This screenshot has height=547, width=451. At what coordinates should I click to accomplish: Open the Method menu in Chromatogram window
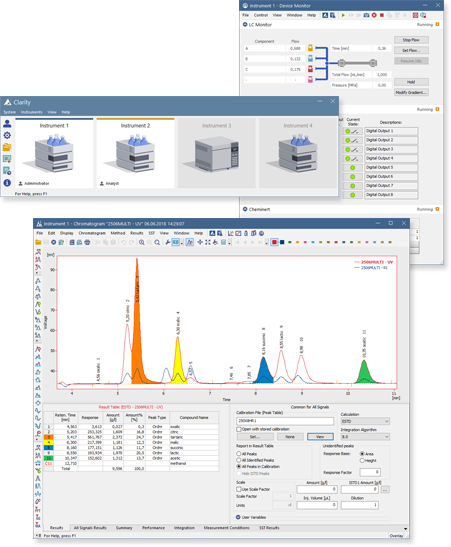point(118,233)
